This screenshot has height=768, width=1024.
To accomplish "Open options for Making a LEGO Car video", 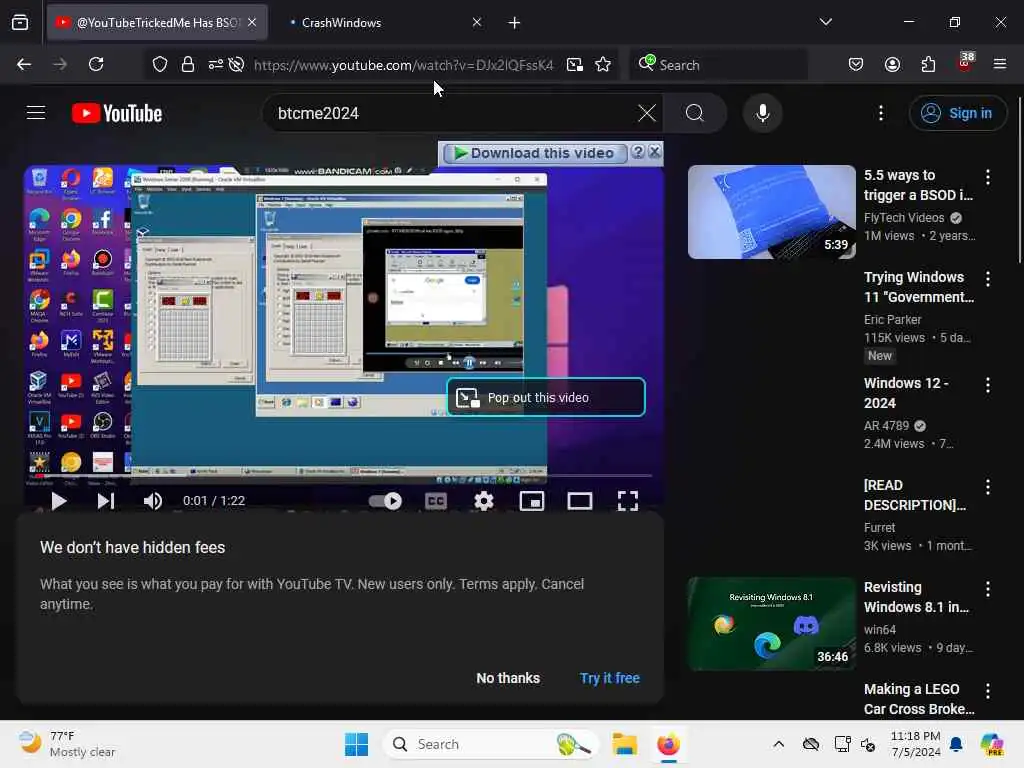I will (987, 691).
